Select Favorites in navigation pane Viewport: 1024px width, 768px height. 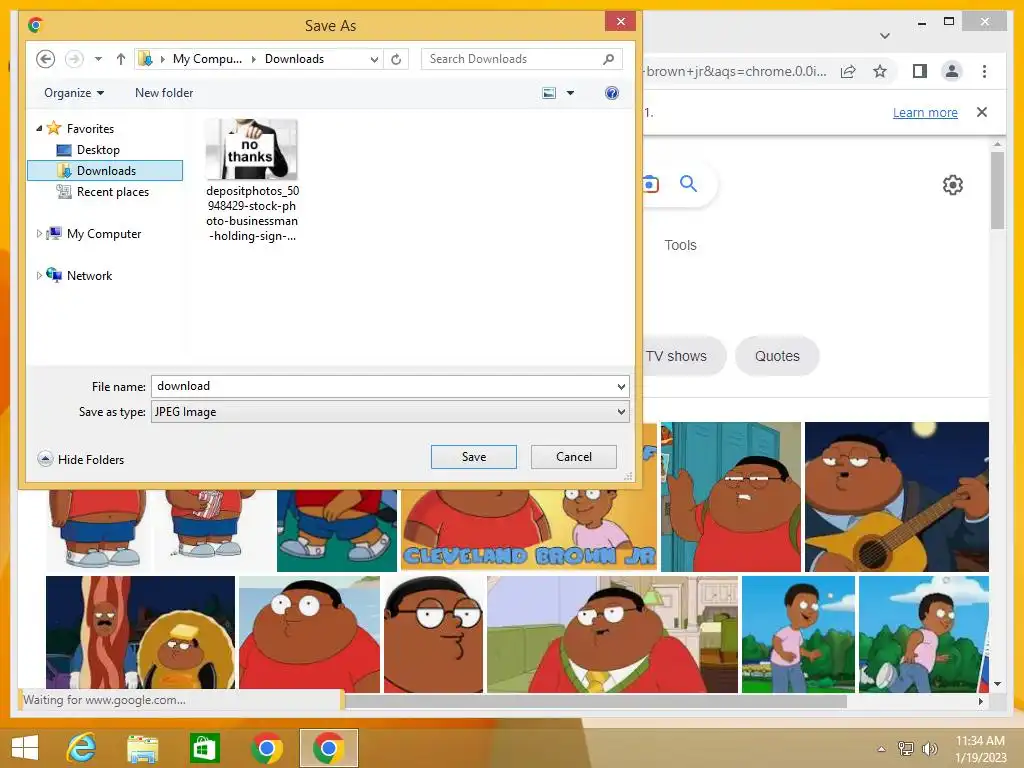pyautogui.click(x=90, y=129)
